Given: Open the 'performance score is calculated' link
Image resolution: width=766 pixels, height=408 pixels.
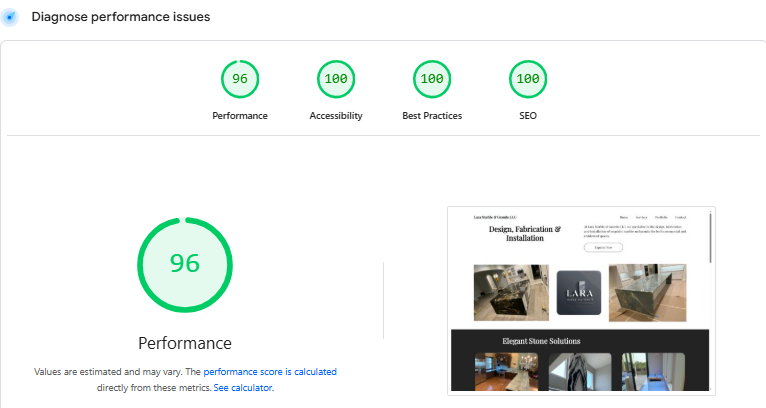Looking at the screenshot, I should [270, 371].
